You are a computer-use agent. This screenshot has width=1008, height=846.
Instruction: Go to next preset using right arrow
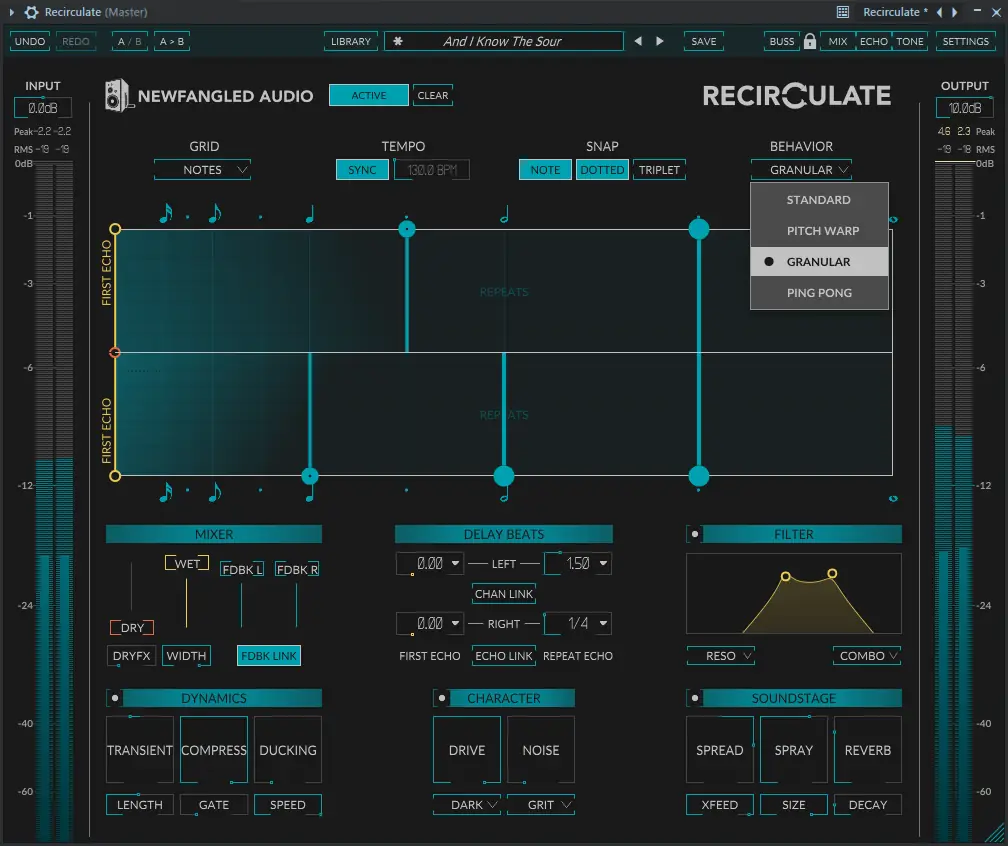tap(660, 41)
